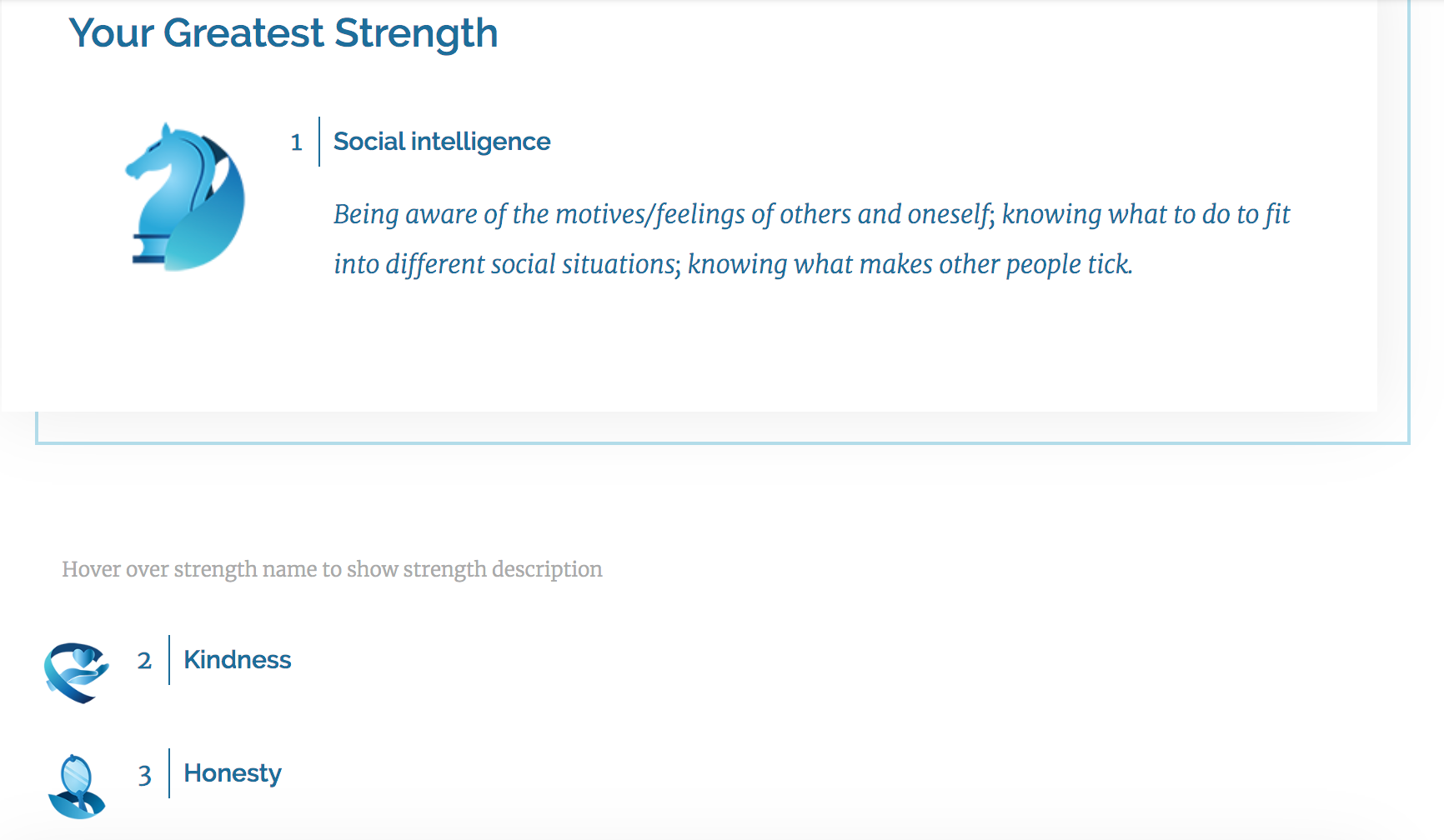Click the vertical divider beside Kindness

click(169, 660)
